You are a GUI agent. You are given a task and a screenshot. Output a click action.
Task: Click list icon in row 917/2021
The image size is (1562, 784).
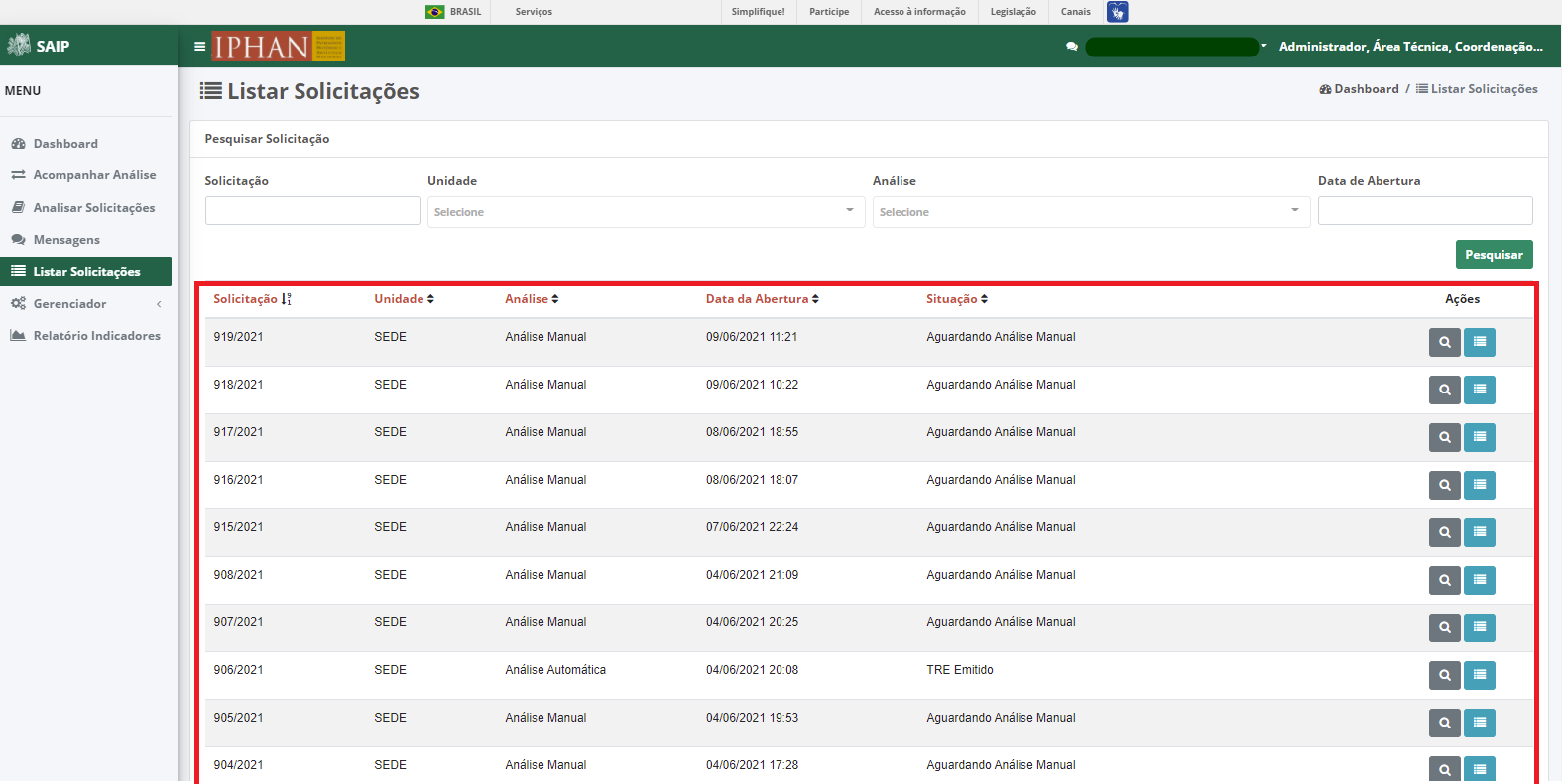1480,437
